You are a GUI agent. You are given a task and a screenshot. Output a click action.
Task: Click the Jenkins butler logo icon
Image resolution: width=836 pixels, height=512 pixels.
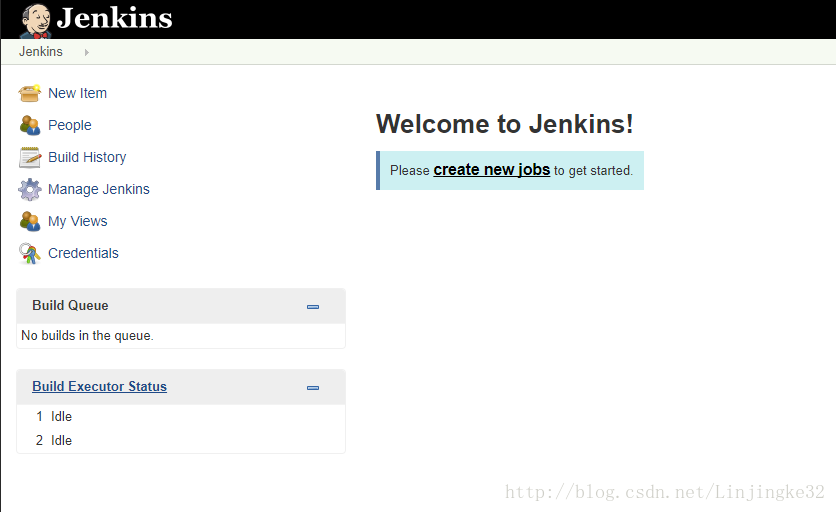pos(36,21)
